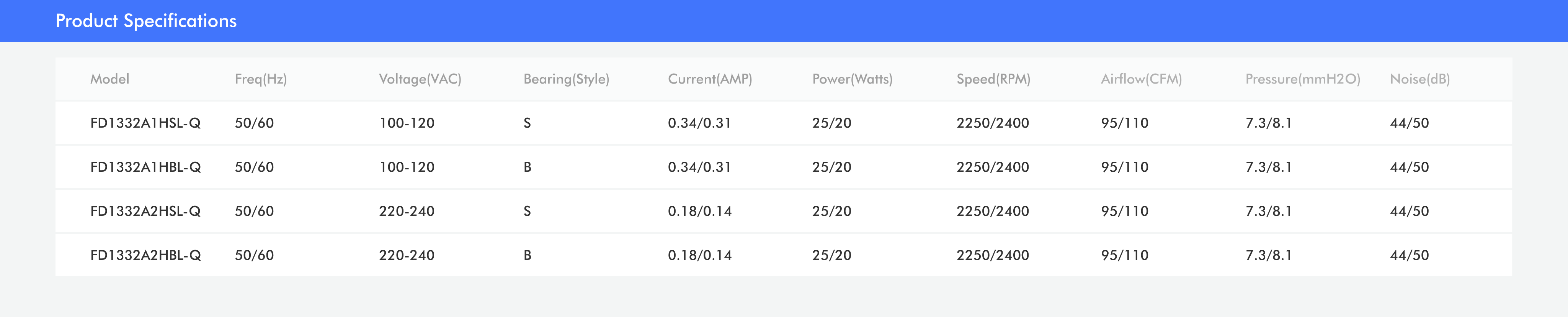Select the Pressure(mmH2O) column header
Viewport: 1568px width, 317px height.
[1303, 79]
